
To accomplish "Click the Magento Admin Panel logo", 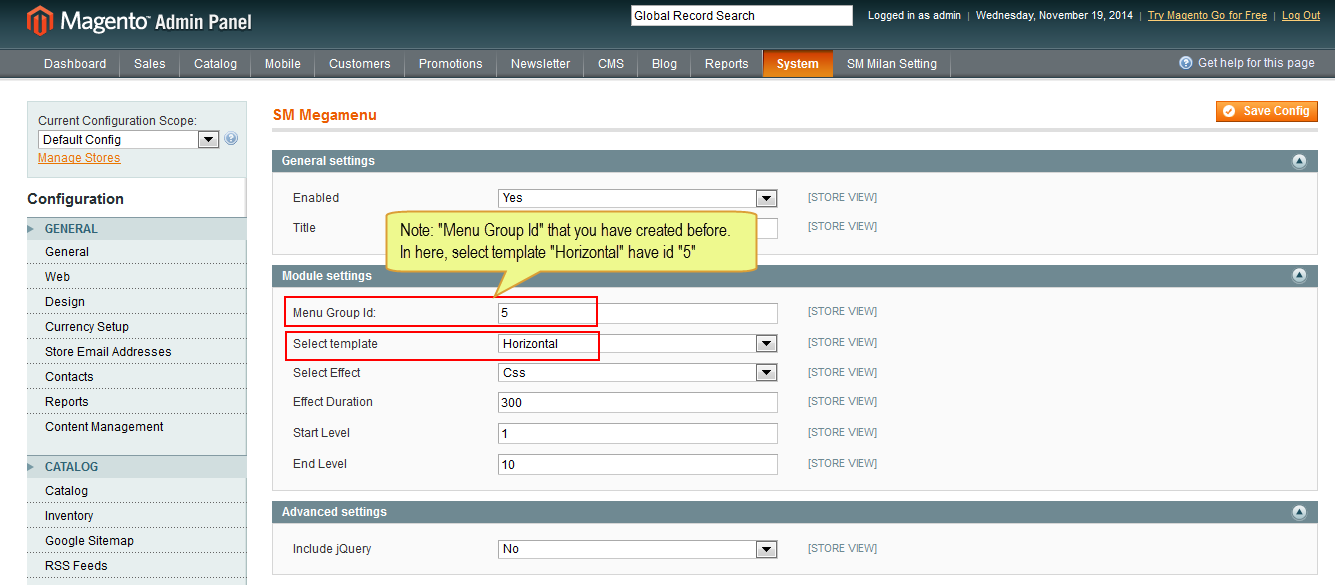I will (x=140, y=20).
